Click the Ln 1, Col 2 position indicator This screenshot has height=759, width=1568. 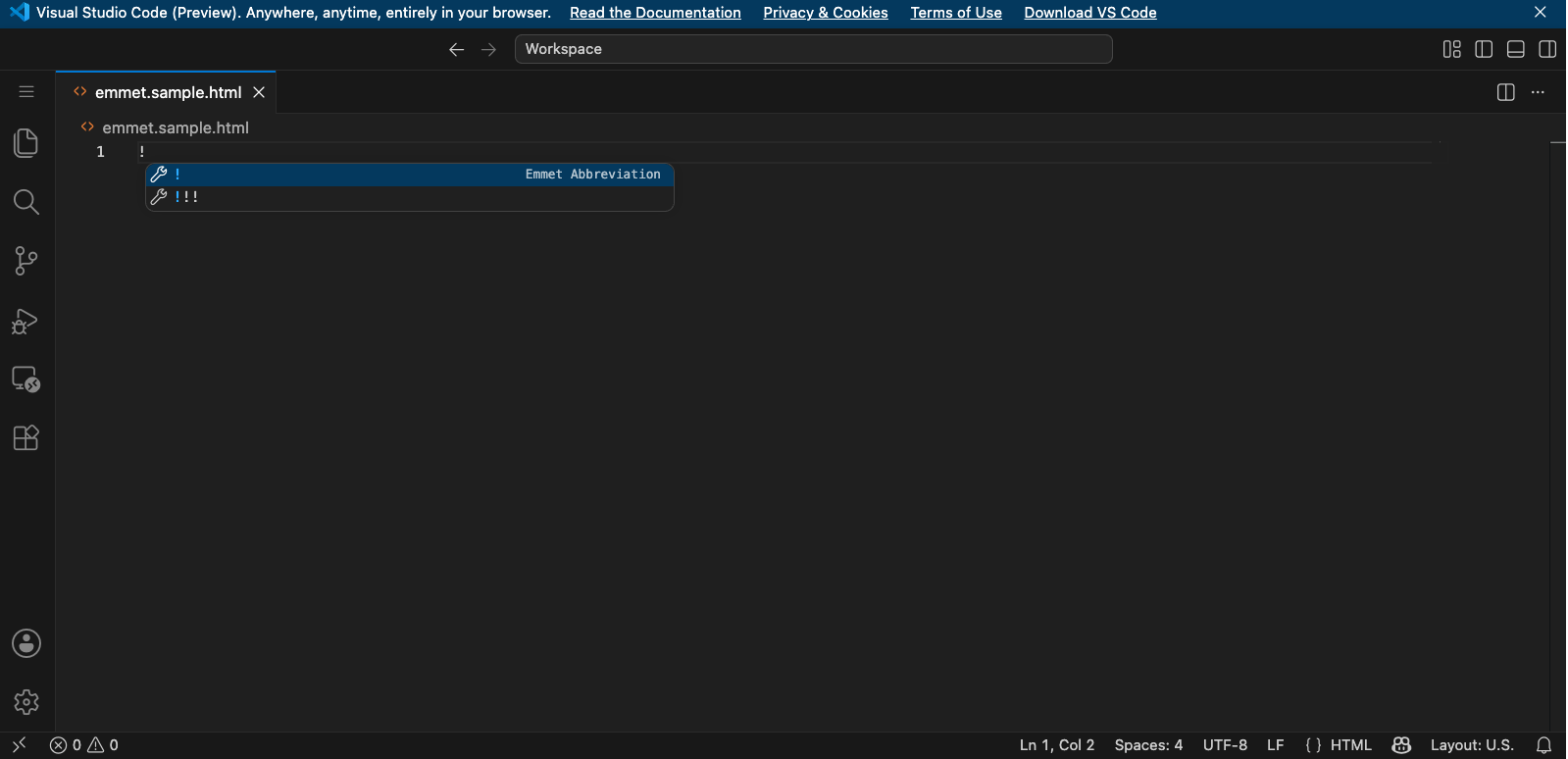click(x=1057, y=745)
